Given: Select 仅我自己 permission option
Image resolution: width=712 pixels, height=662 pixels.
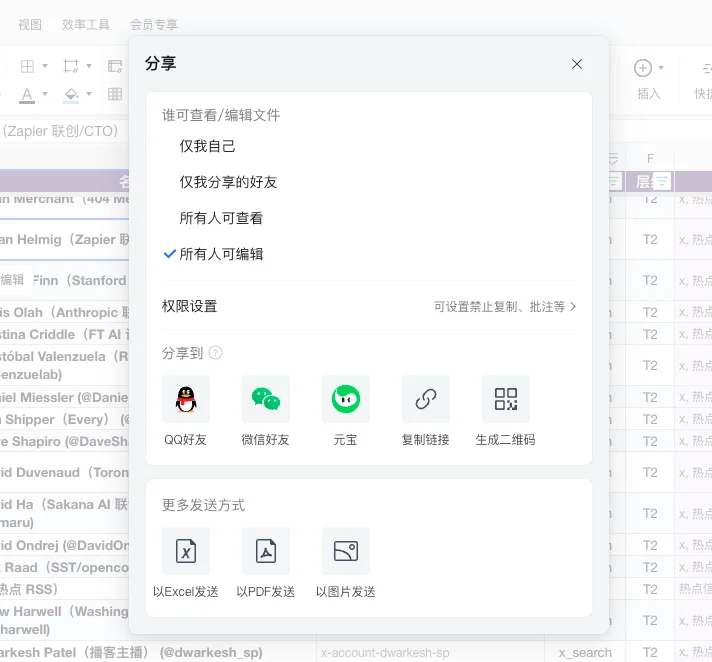Looking at the screenshot, I should [x=208, y=146].
